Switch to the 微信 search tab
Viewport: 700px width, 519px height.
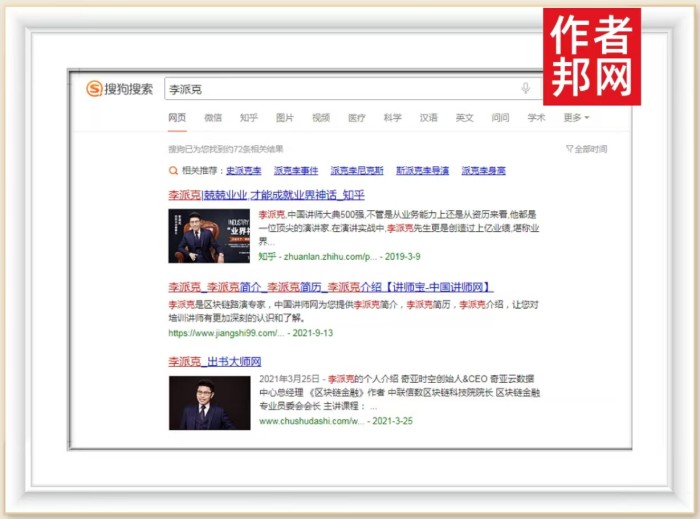(213, 118)
